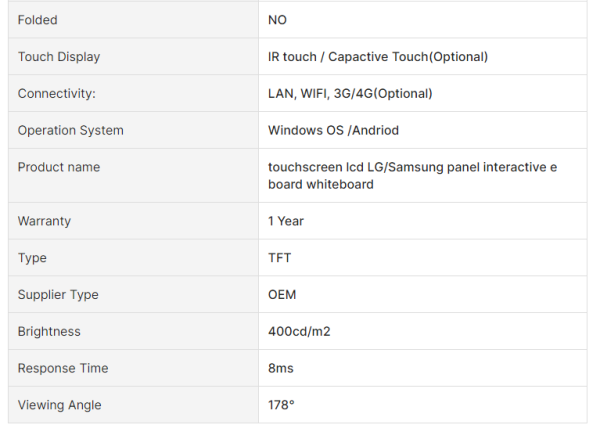Click the 'Warranty' row label
600x432 pixels.
(44, 221)
